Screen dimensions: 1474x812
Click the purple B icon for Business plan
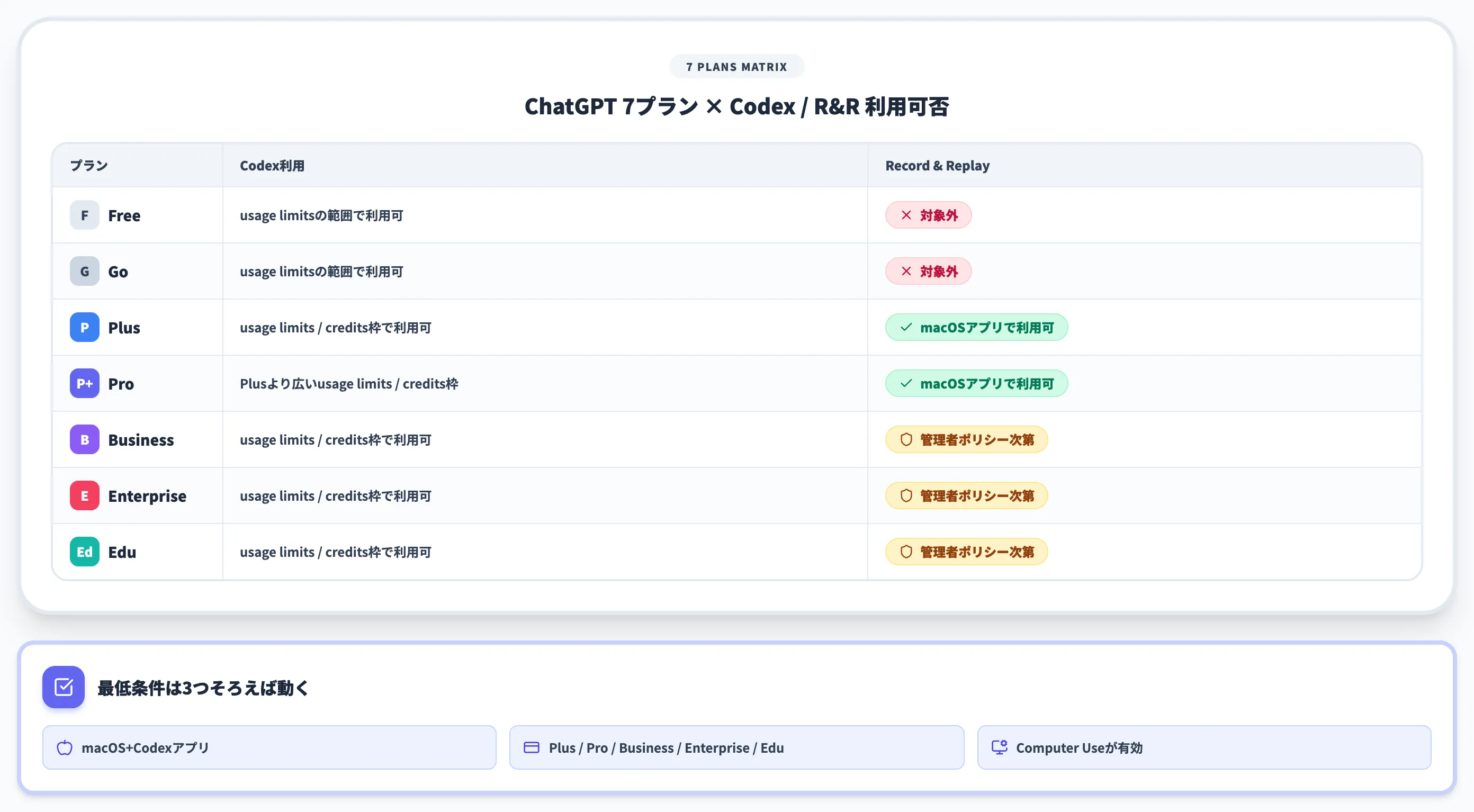pyautogui.click(x=85, y=439)
